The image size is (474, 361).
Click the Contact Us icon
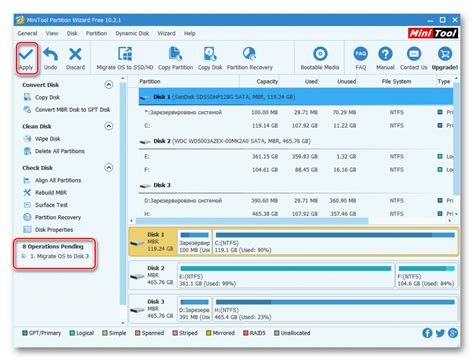[414, 58]
